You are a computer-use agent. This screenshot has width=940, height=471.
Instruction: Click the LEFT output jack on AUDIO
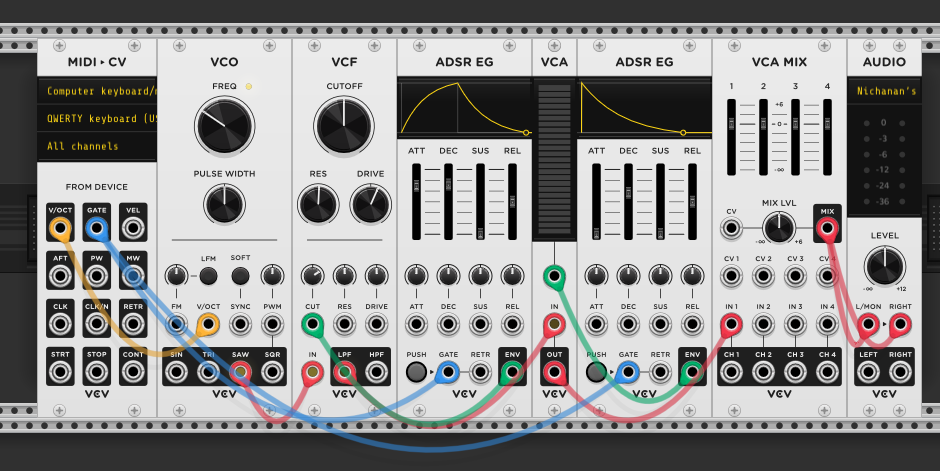pos(868,372)
